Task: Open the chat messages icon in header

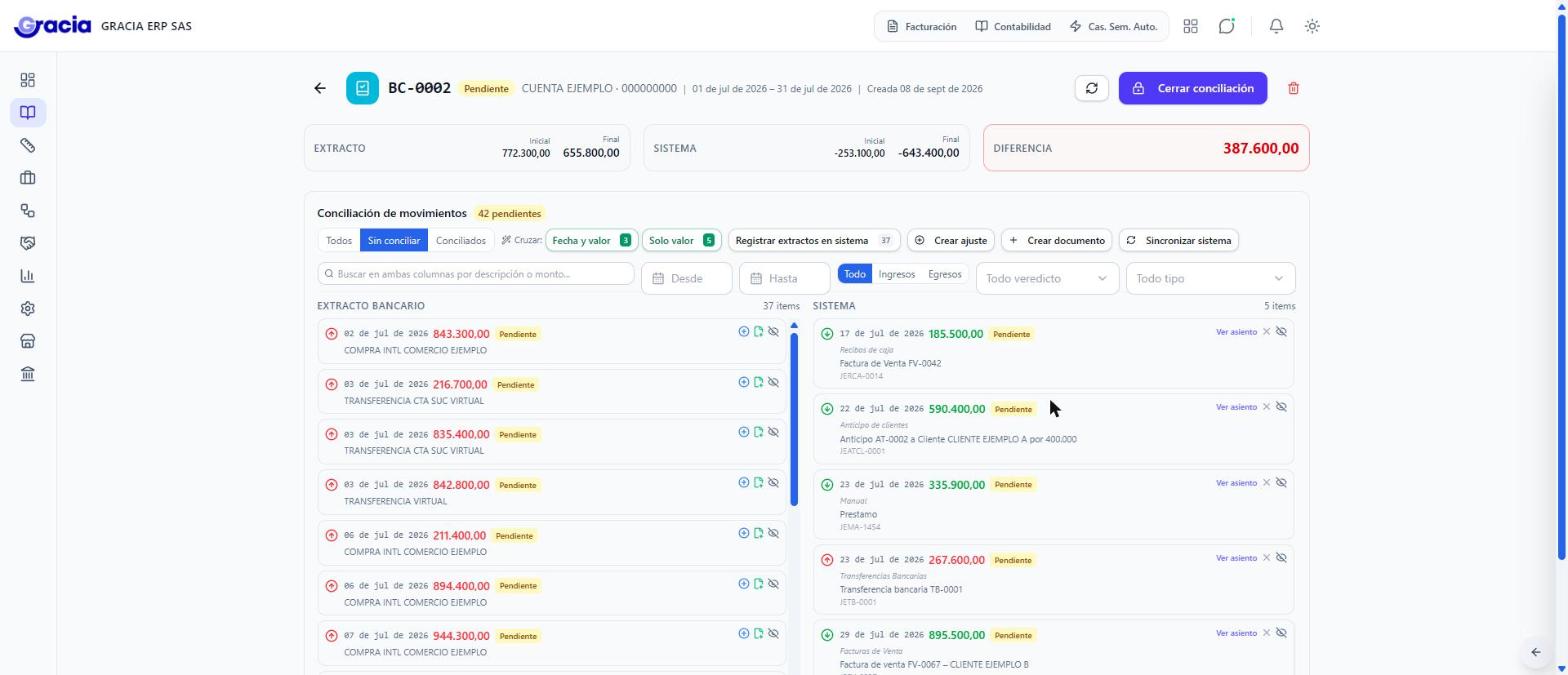Action: pos(1226,26)
